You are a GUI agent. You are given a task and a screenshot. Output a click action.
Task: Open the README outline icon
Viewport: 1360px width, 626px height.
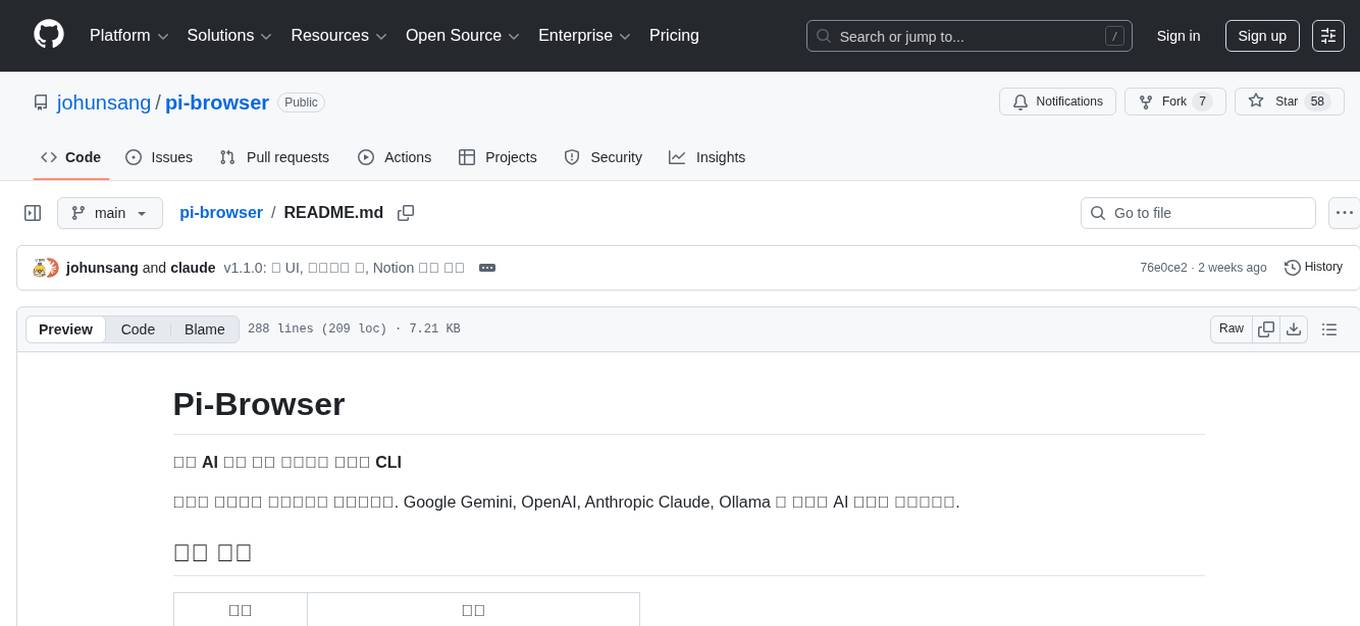point(1329,328)
